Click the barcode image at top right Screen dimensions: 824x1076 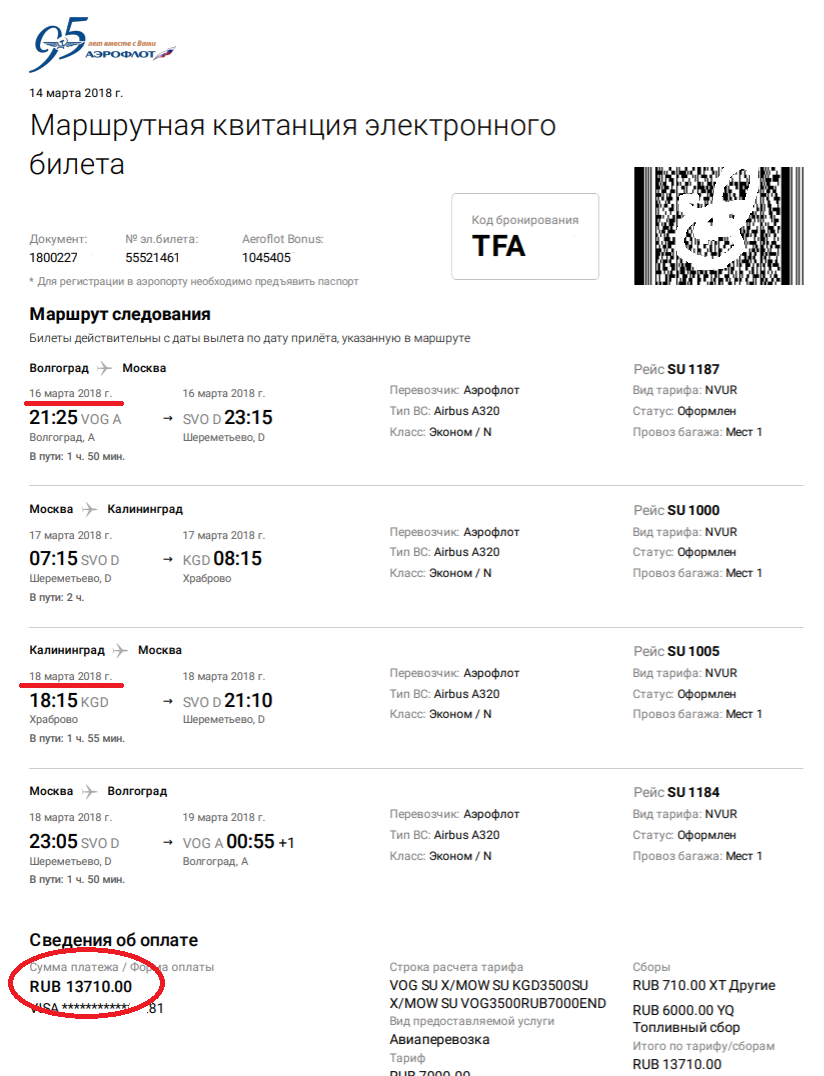click(718, 226)
